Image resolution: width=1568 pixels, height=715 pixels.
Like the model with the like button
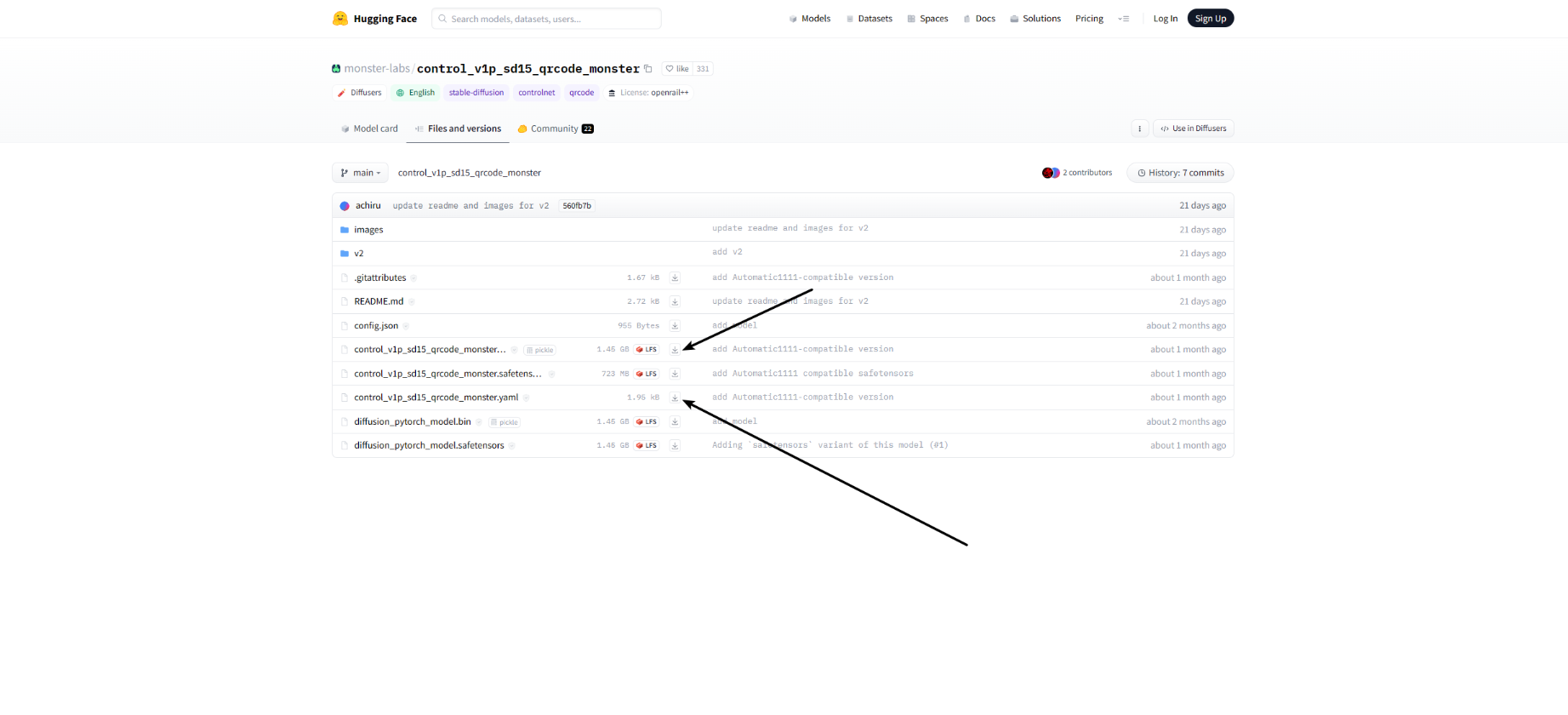pos(677,69)
